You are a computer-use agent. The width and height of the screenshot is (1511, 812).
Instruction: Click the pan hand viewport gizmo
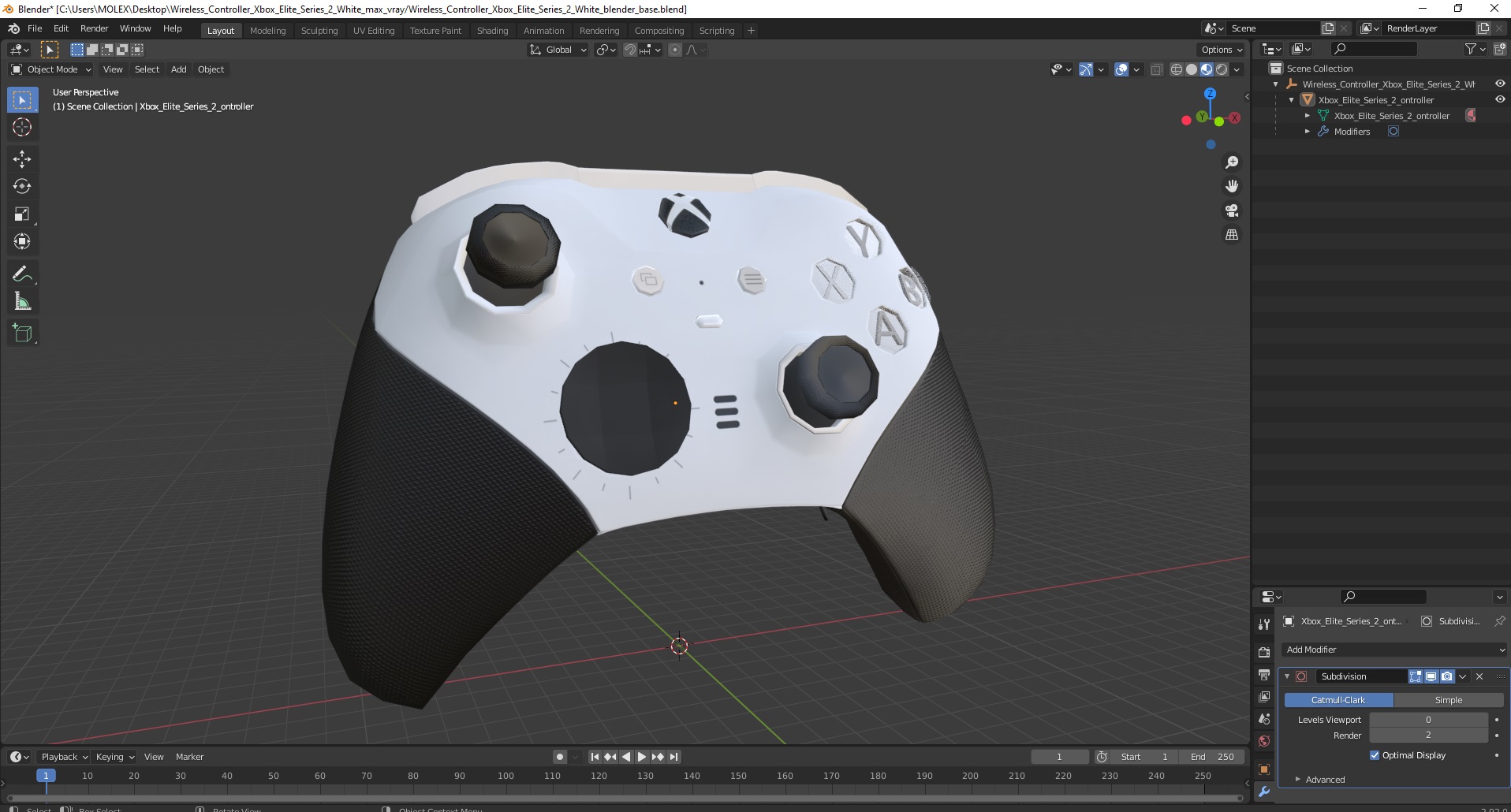[x=1231, y=187]
